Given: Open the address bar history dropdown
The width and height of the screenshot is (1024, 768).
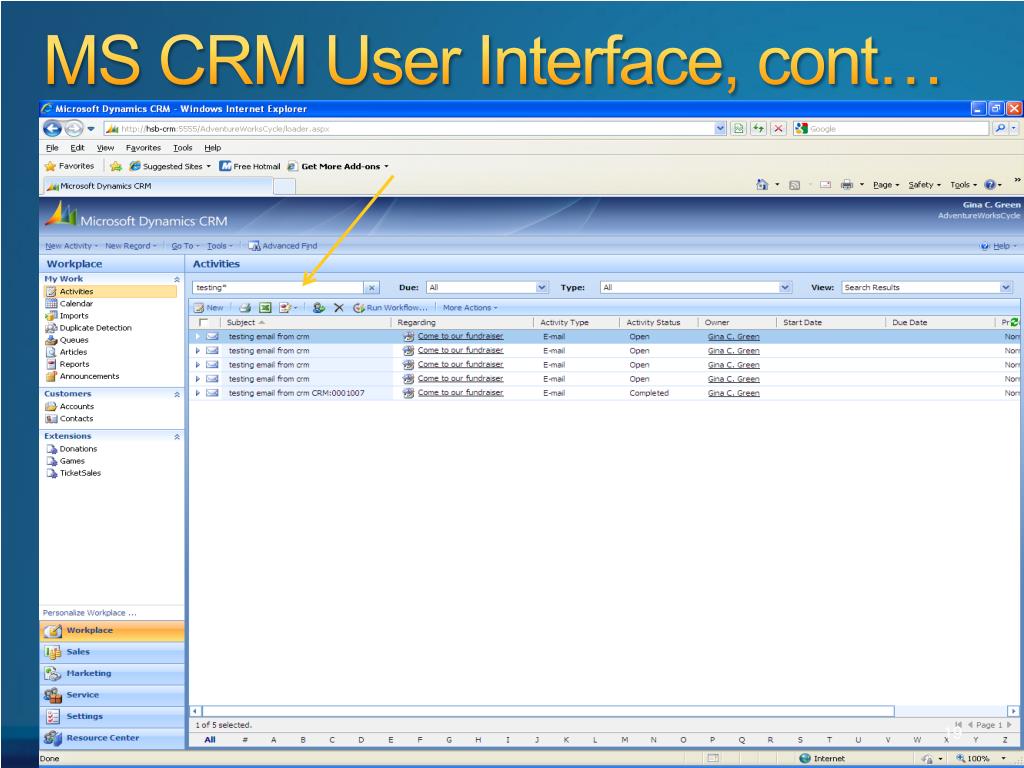Looking at the screenshot, I should click(720, 129).
